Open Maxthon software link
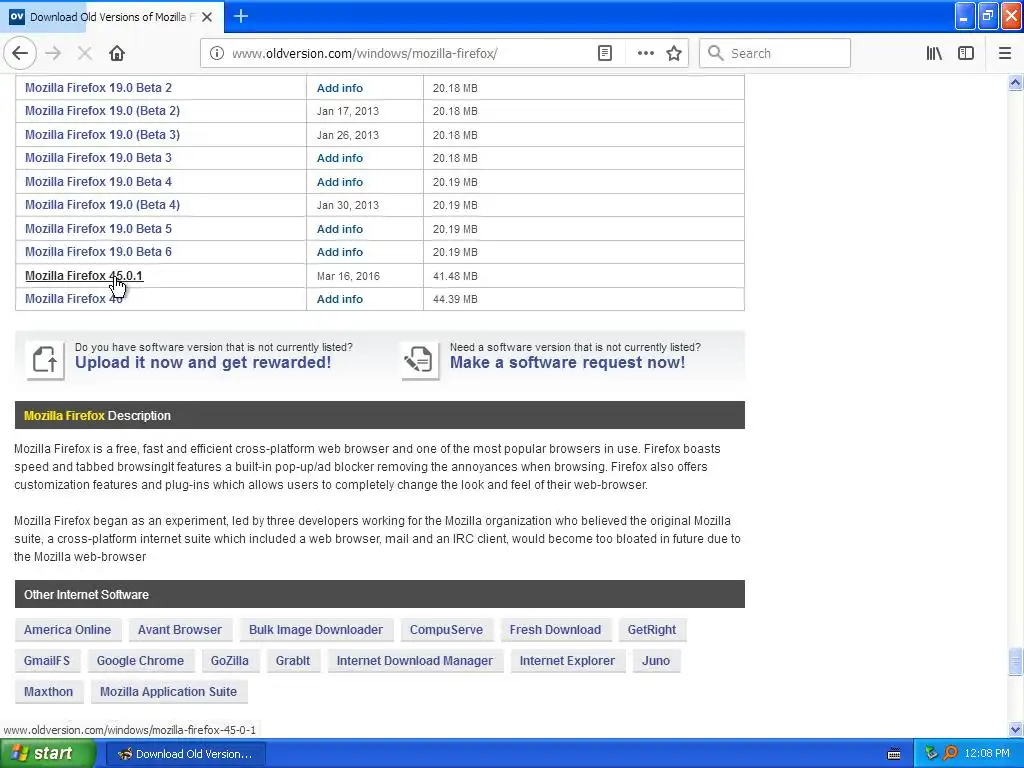1024x768 pixels. pyautogui.click(x=48, y=692)
